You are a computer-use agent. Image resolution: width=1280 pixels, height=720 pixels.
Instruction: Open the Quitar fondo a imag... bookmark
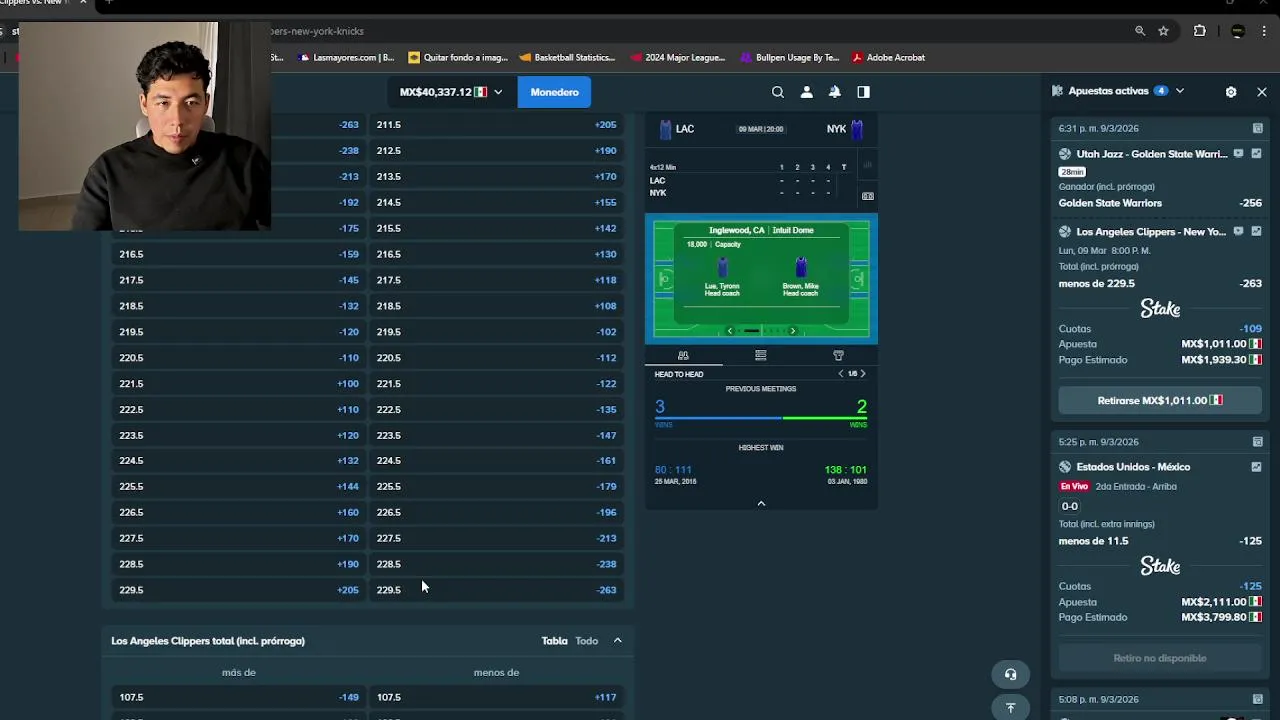(x=458, y=58)
